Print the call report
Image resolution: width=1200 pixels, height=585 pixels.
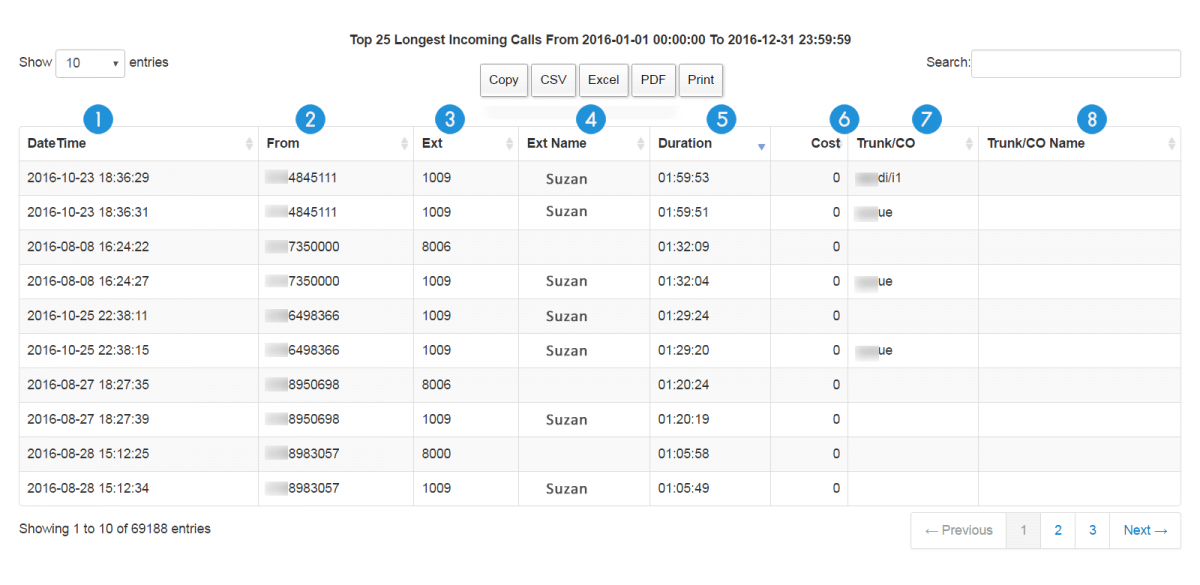click(700, 80)
